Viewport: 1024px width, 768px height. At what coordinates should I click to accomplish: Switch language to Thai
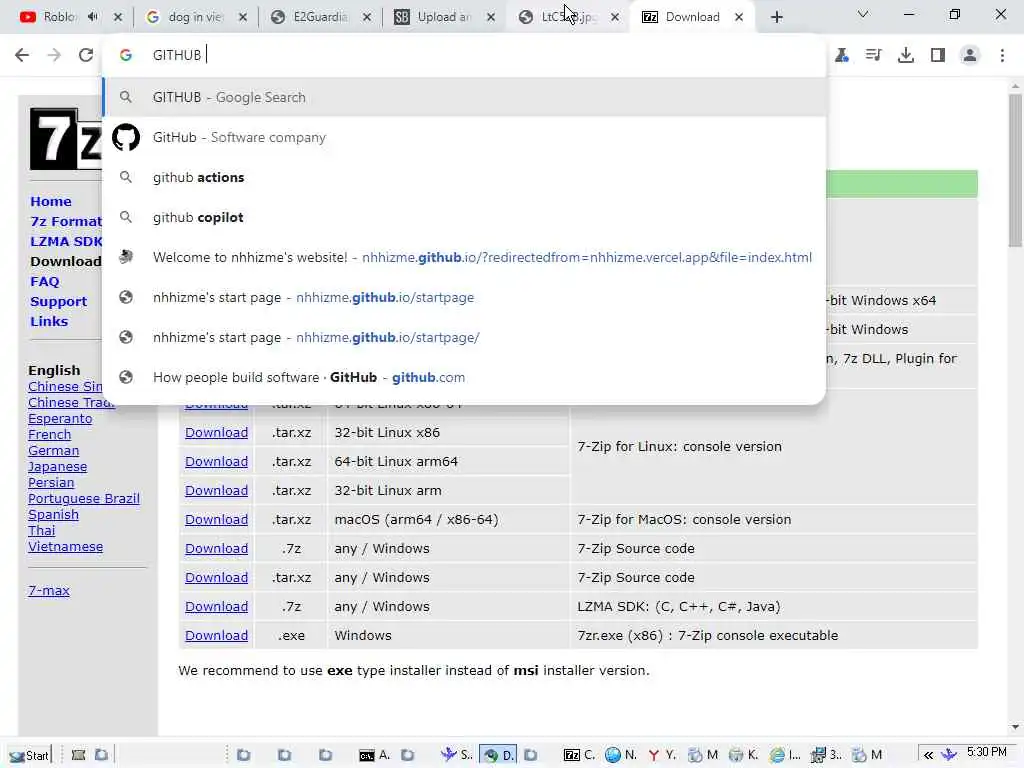click(42, 530)
